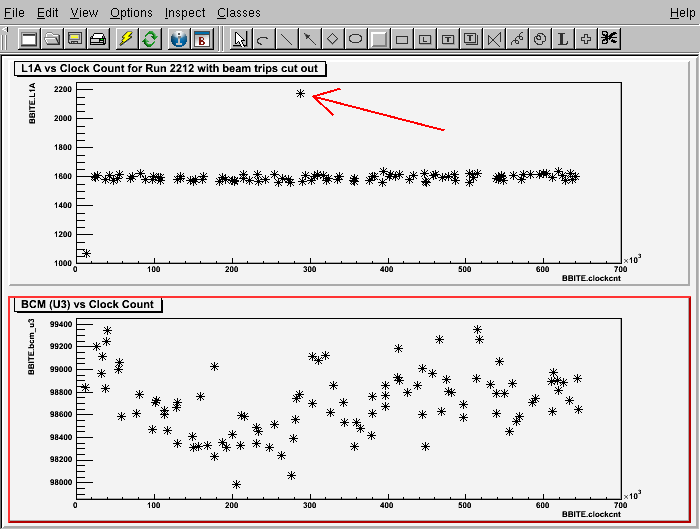Open the Classes menu

[x=239, y=13]
